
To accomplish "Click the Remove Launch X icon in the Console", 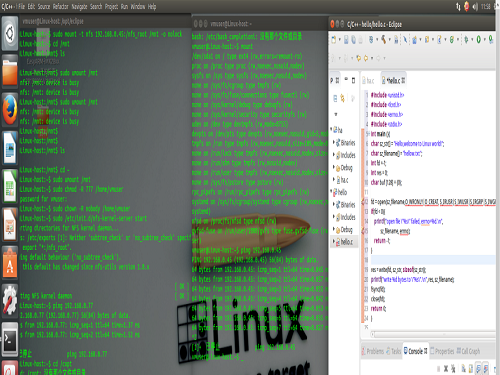I will click(446, 368).
